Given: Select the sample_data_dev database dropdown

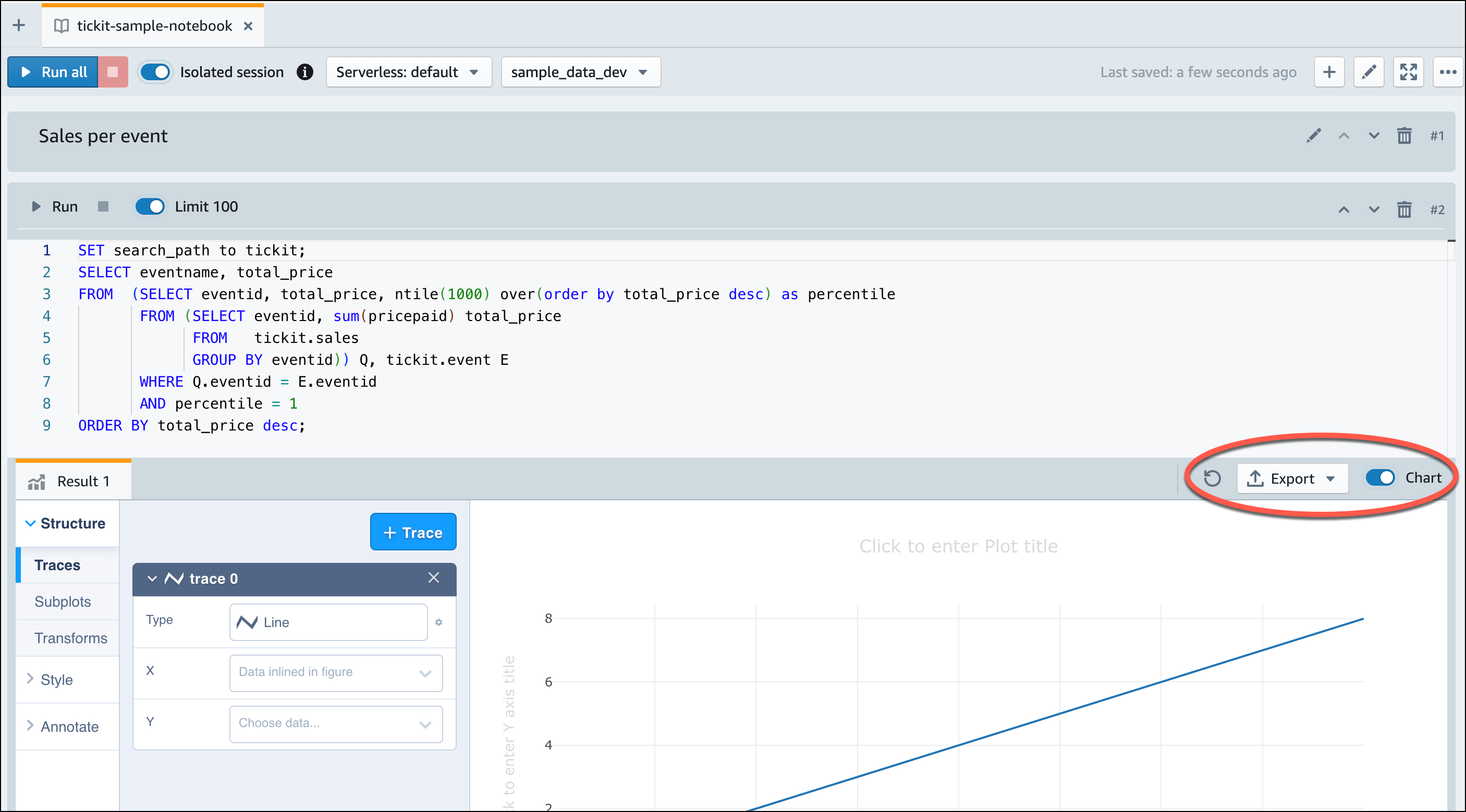Looking at the screenshot, I should 580,71.
